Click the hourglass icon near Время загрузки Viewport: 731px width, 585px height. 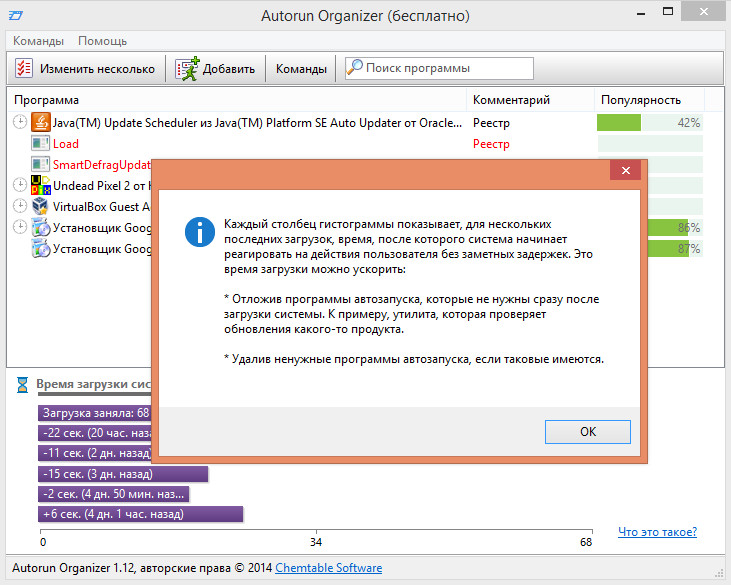pos(22,385)
